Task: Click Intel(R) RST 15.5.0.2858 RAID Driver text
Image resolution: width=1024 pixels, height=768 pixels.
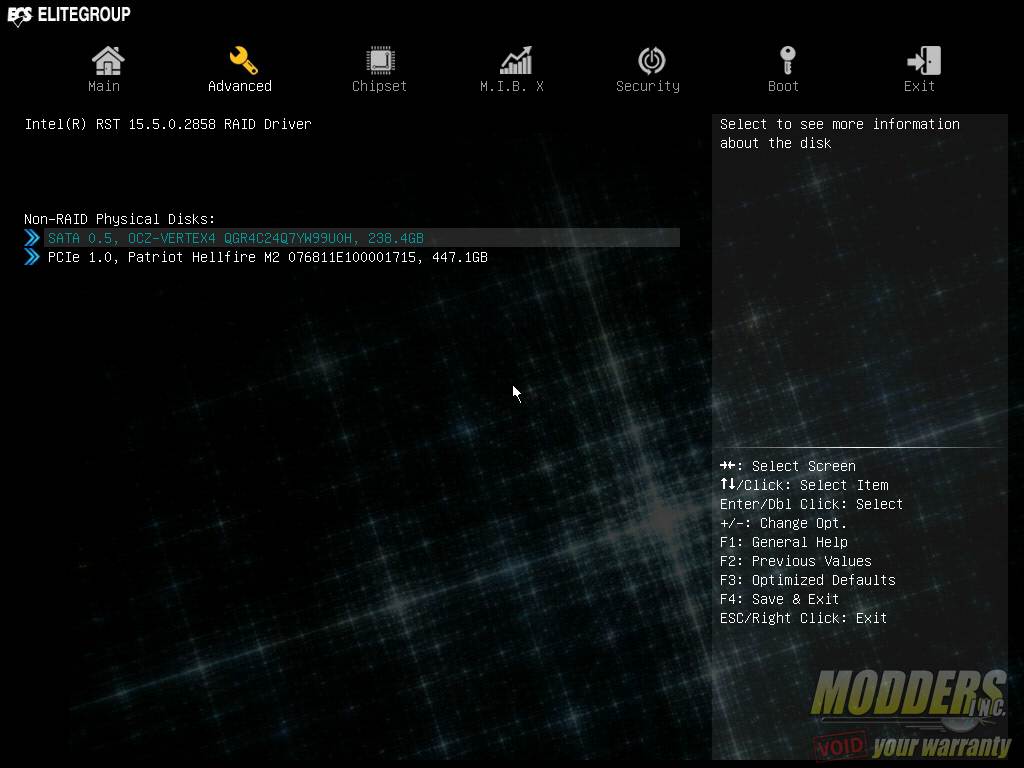Action: [x=168, y=124]
